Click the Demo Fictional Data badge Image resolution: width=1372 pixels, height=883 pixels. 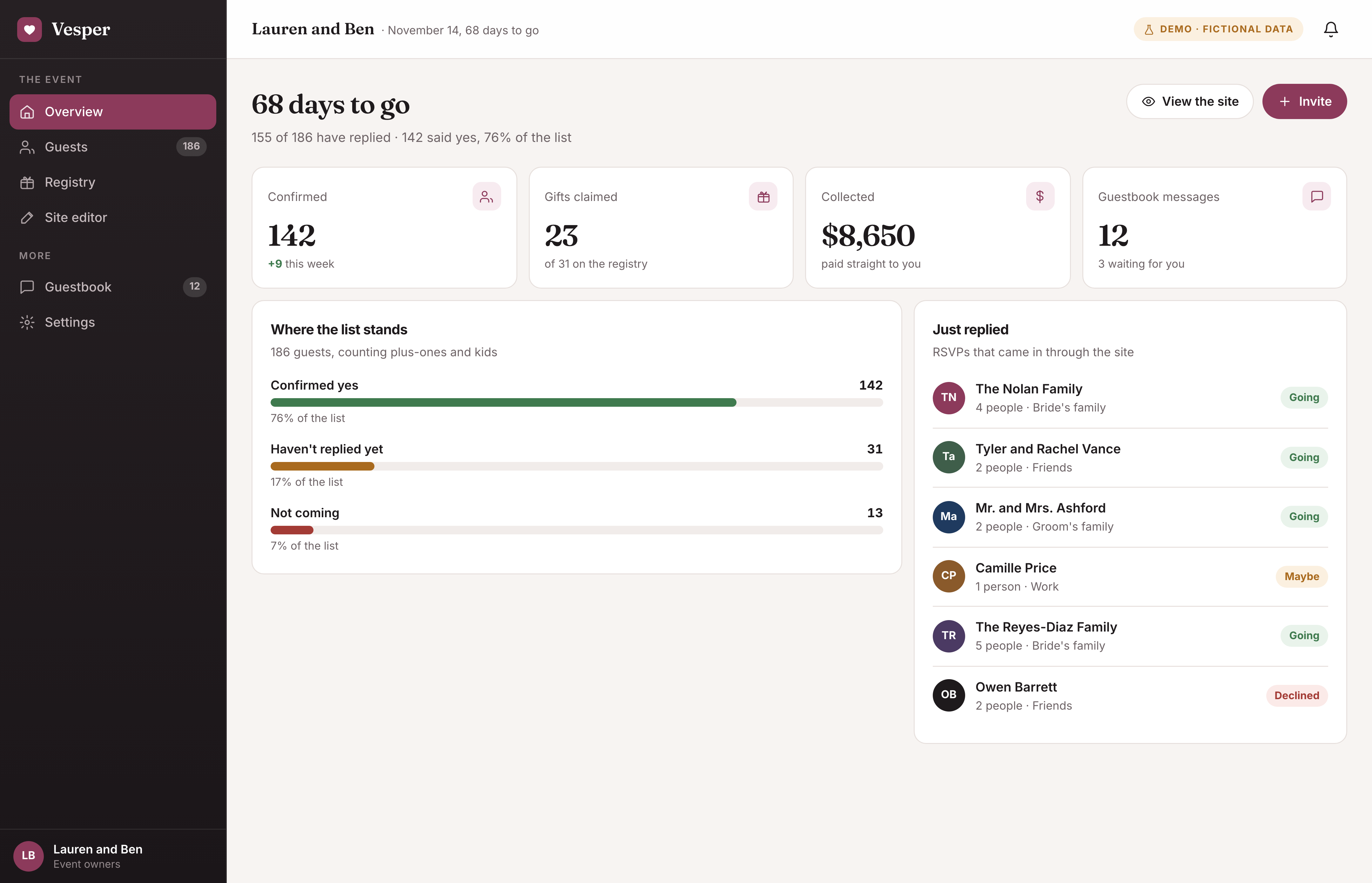tap(1218, 29)
